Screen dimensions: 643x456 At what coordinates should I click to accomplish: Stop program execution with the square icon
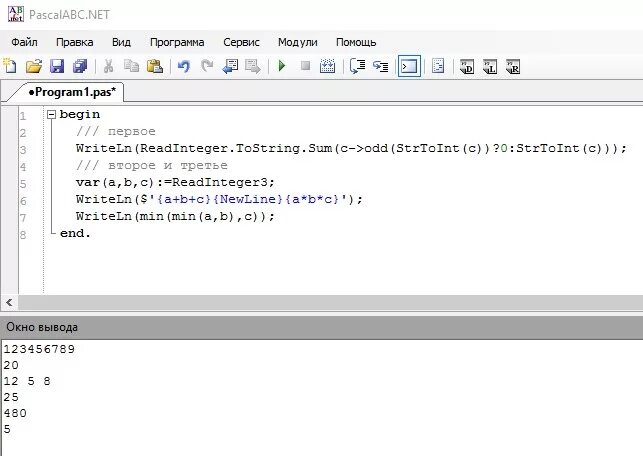pyautogui.click(x=305, y=66)
